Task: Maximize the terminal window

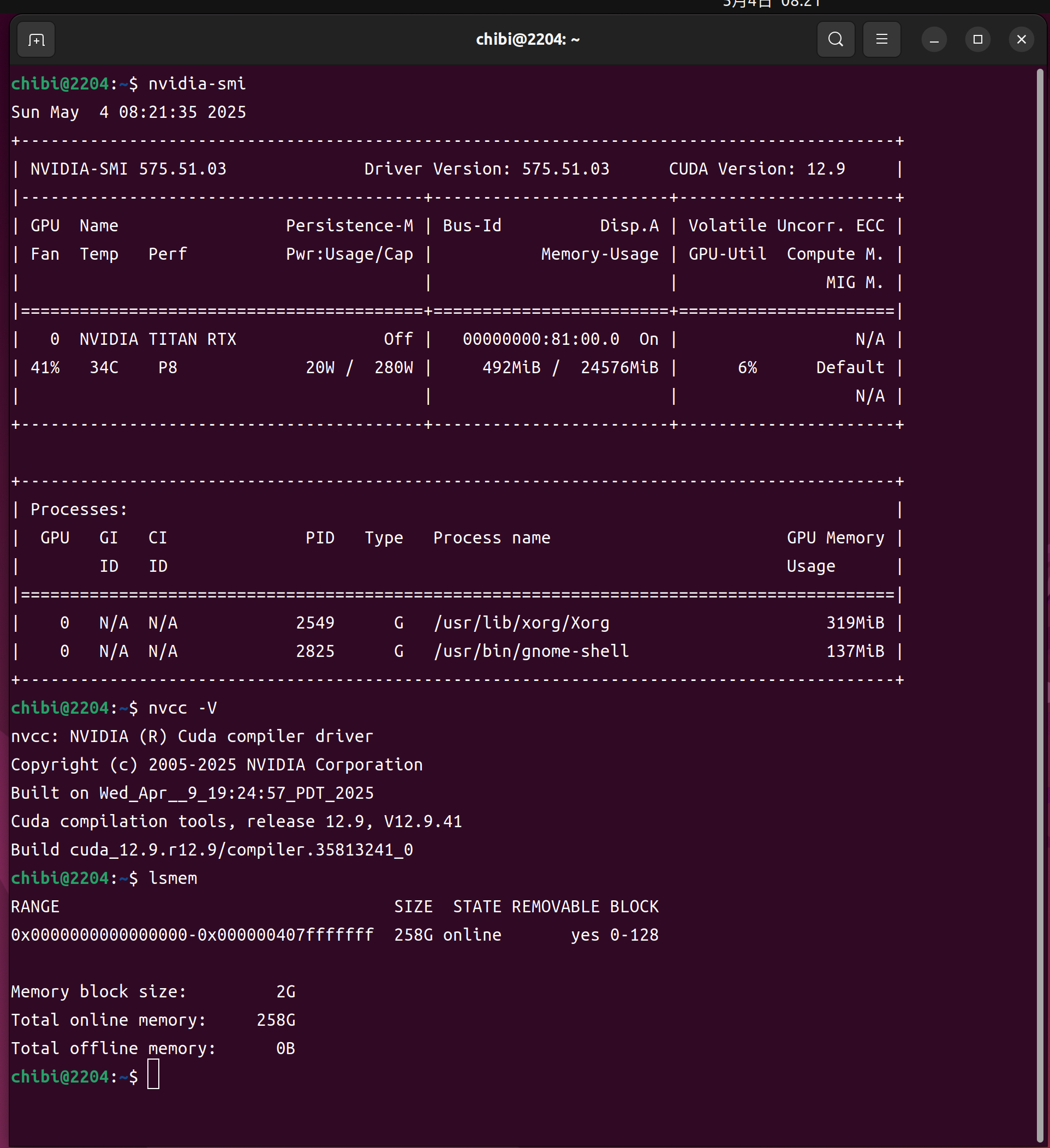Action: point(977,40)
